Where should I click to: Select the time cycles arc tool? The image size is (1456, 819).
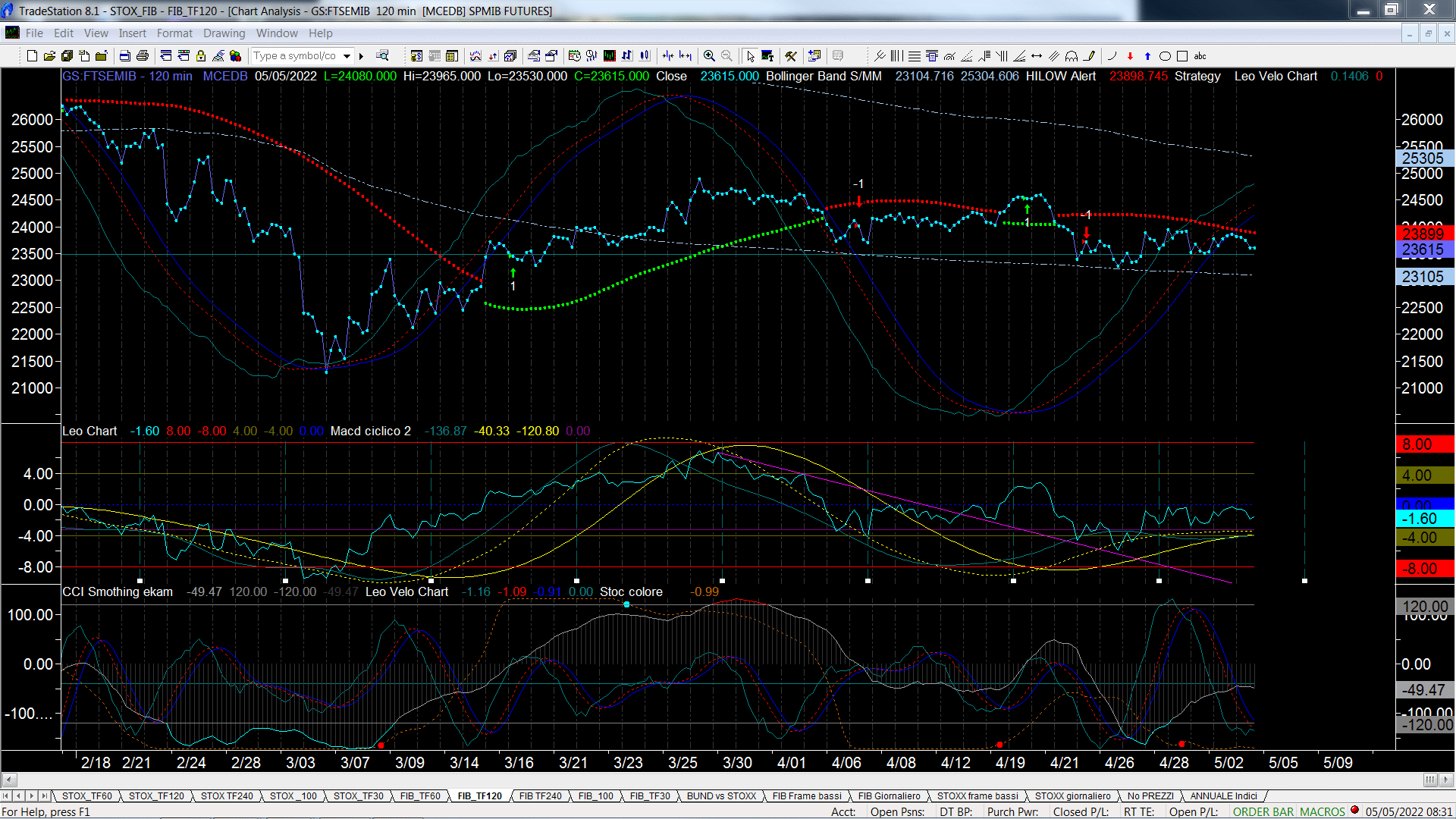[1072, 56]
